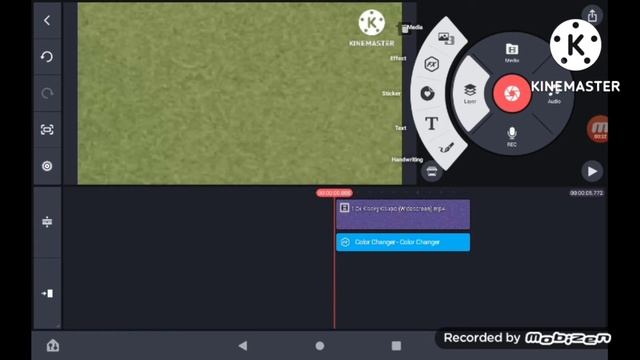Select the Color Changer effect layer
The image size is (640, 360).
[x=403, y=242]
